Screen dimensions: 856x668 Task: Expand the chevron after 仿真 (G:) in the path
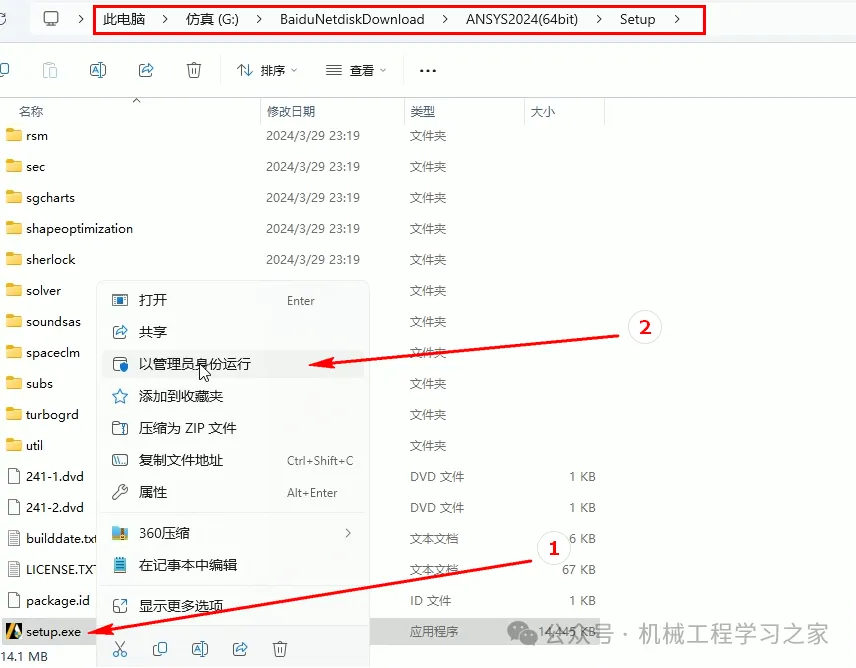coord(259,19)
